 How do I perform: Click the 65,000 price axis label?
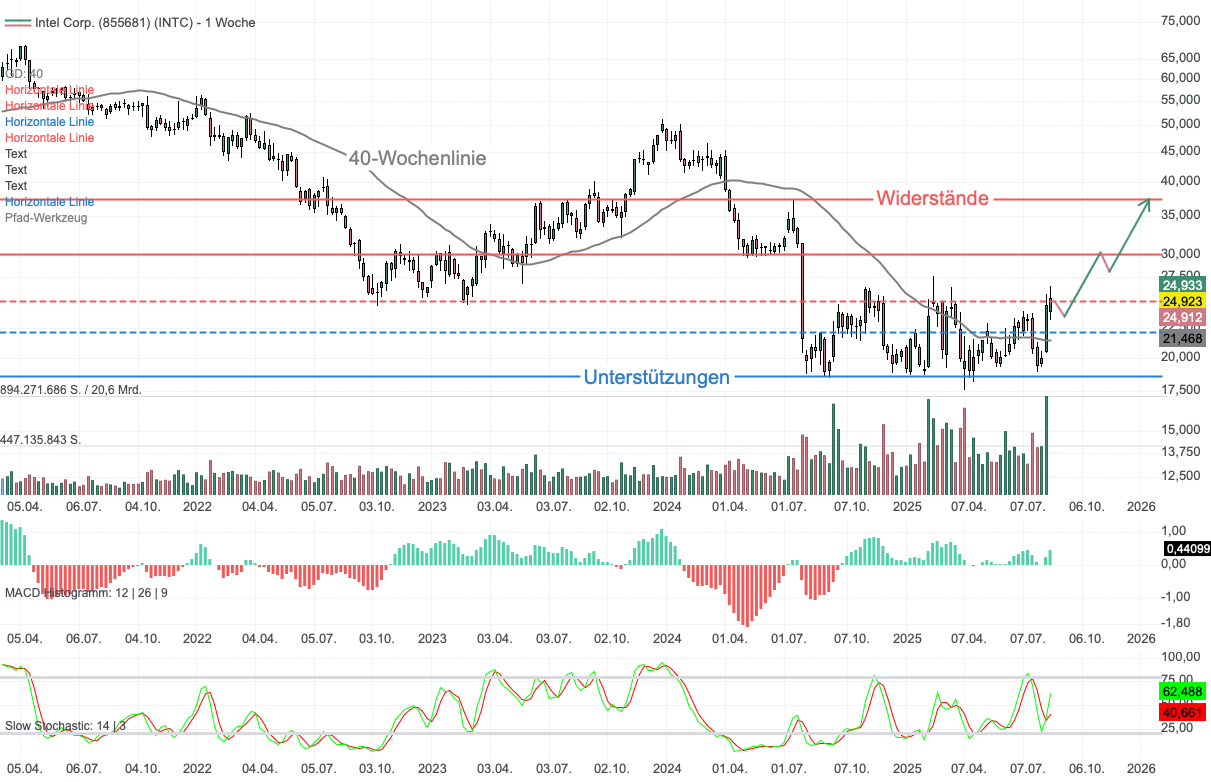click(1180, 57)
